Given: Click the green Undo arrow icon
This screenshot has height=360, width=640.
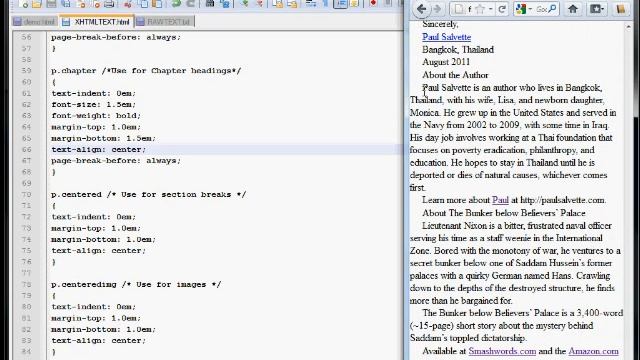Looking at the screenshot, I should [x=176, y=4].
